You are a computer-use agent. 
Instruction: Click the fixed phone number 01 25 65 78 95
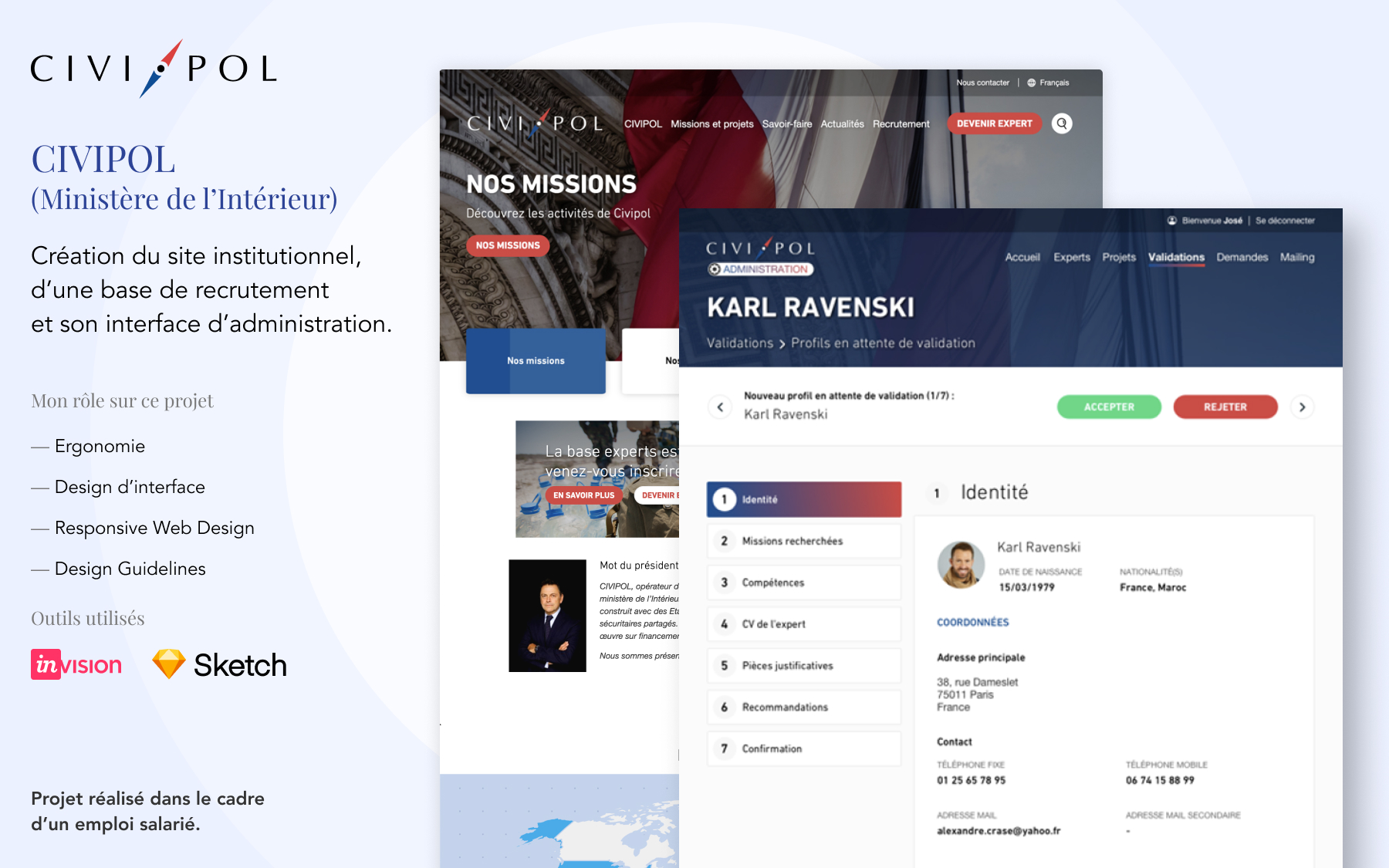coord(971,780)
